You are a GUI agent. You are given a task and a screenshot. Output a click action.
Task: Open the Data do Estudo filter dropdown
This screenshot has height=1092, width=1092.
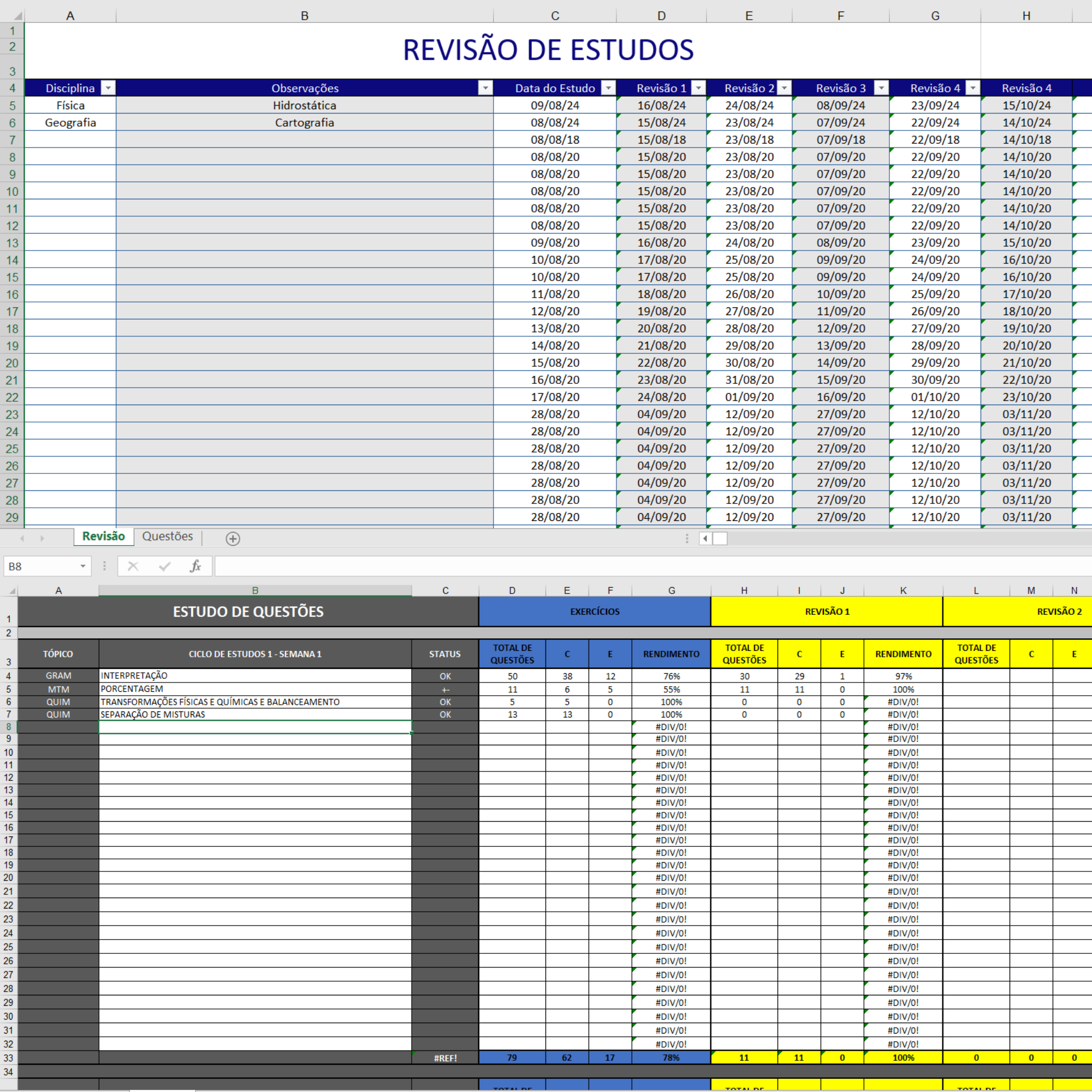point(608,87)
